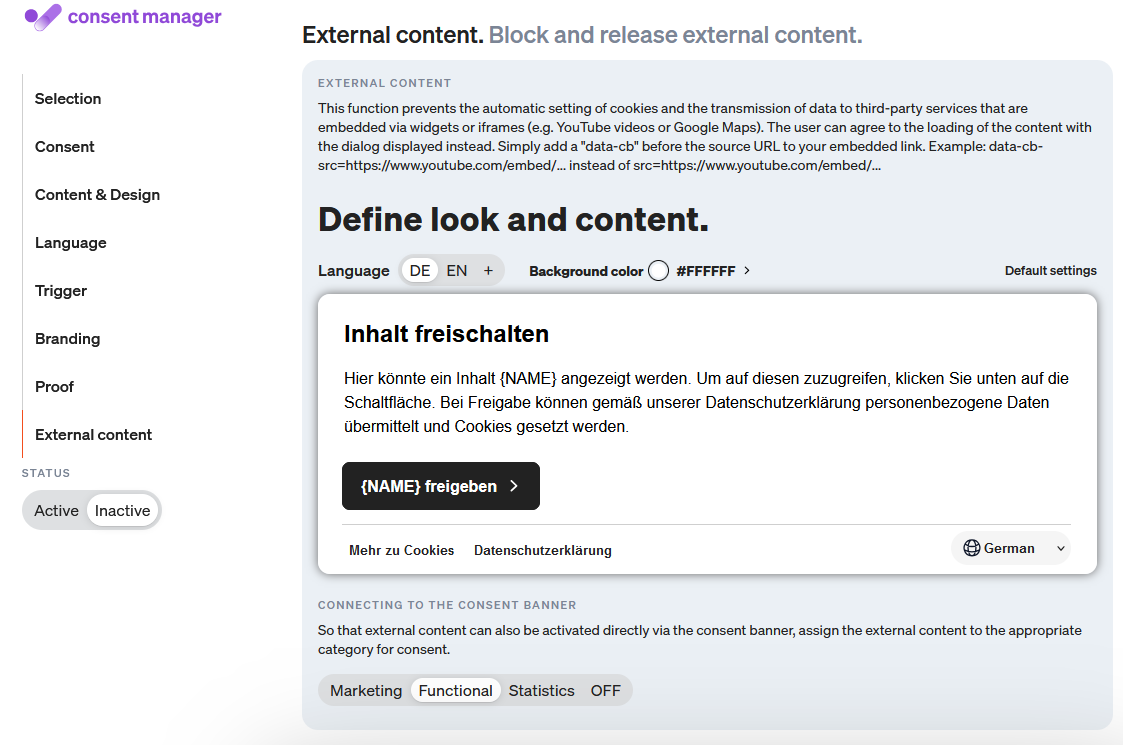1123x745 pixels.
Task: Restore Default settings
Action: click(x=1050, y=270)
